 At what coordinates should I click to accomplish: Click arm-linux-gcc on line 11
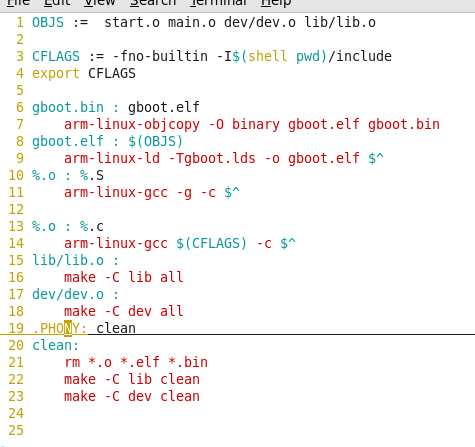[x=116, y=192]
